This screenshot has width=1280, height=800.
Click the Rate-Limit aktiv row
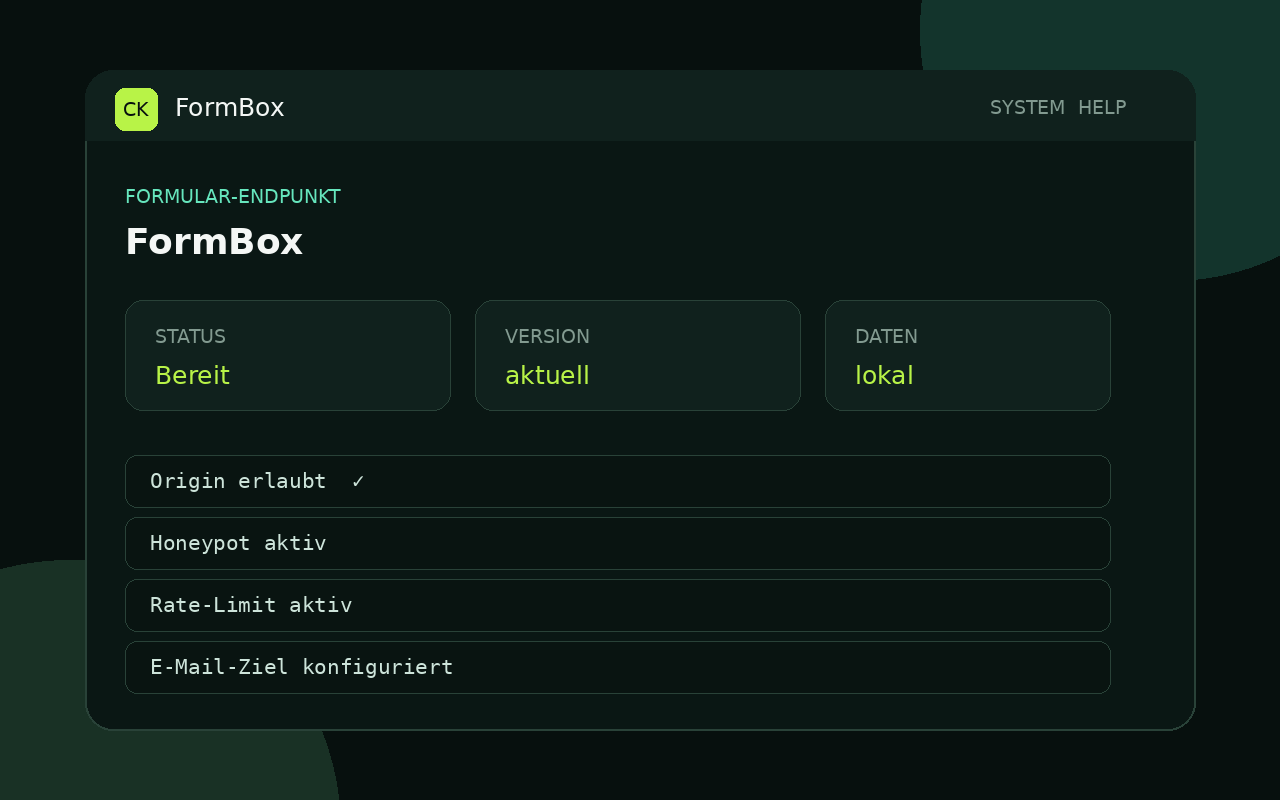(x=618, y=605)
